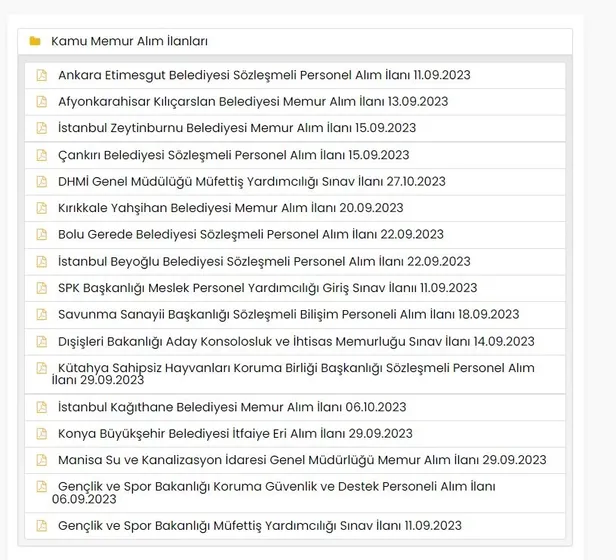Click PDF icon for İstanbul Beyoğlu Belediyesi ilanı
Image resolution: width=616 pixels, height=560 pixels.
[x=42, y=262]
